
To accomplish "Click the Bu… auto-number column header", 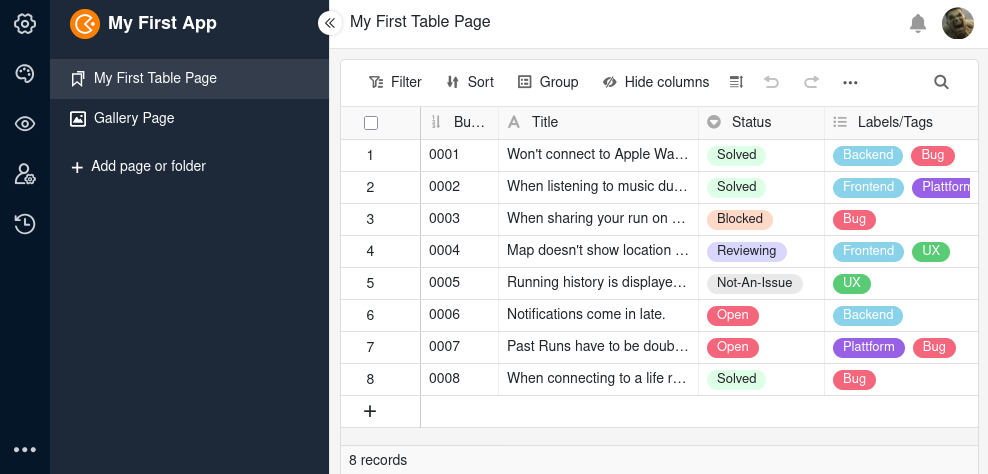I will point(459,122).
